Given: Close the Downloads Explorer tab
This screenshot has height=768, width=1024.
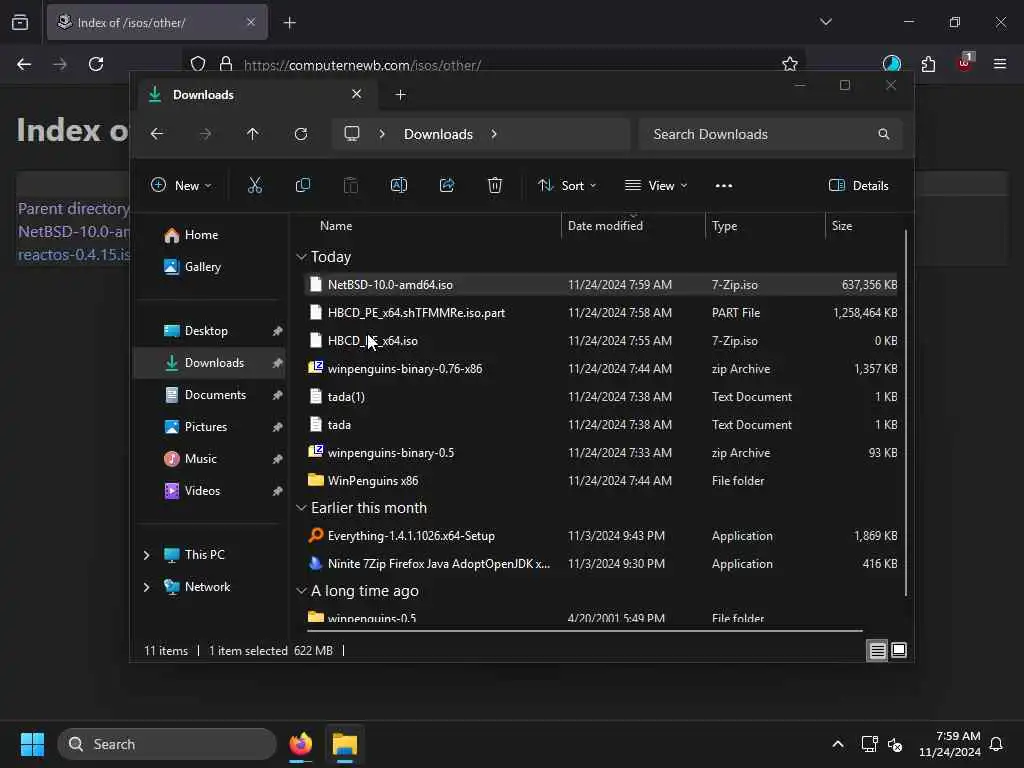Looking at the screenshot, I should pos(357,94).
